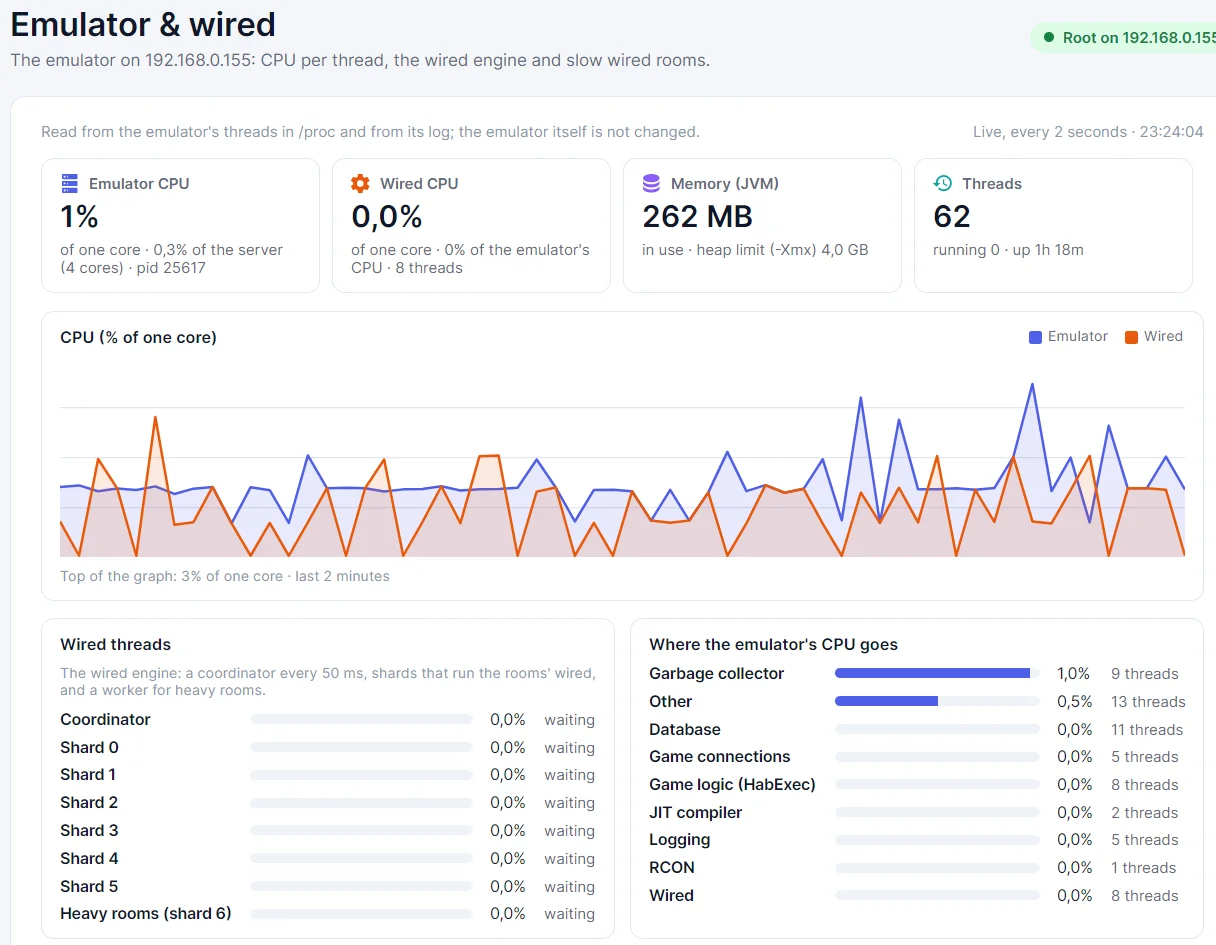
Task: Click the 13 threads count
Action: (x=1149, y=702)
